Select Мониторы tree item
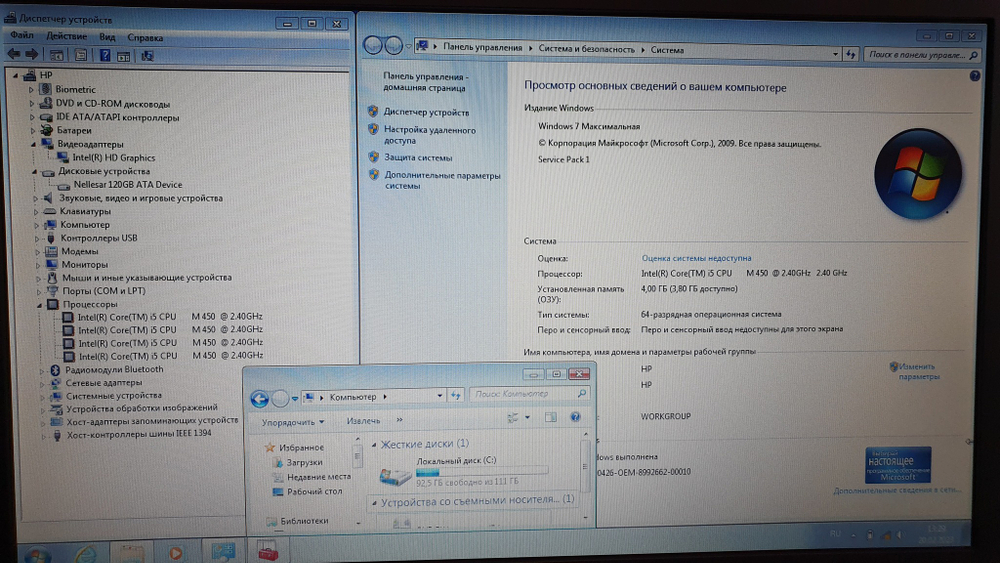 85,265
